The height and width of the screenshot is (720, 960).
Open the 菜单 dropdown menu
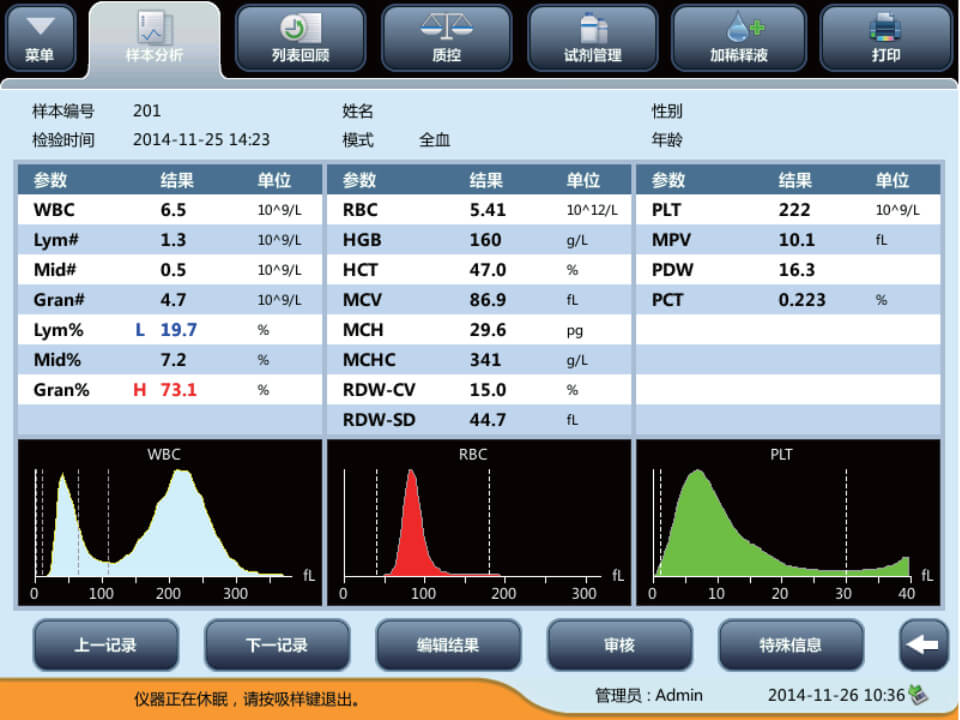[40, 38]
